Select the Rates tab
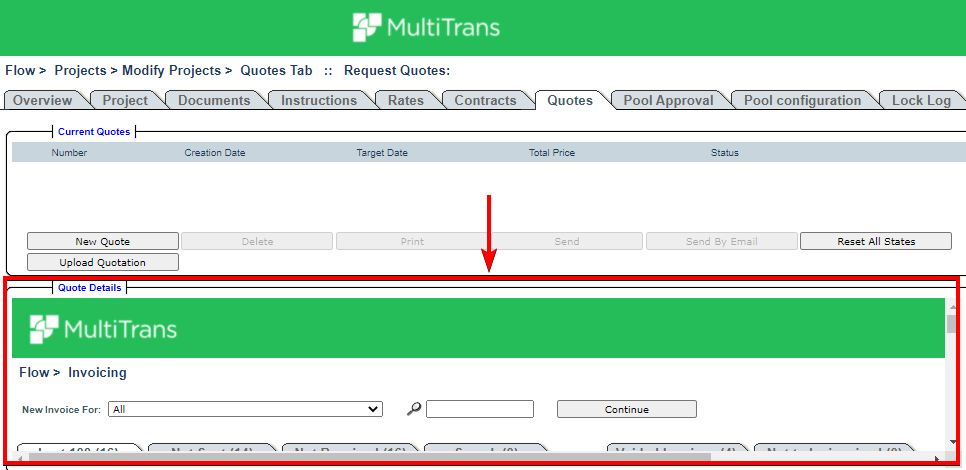 [405, 100]
